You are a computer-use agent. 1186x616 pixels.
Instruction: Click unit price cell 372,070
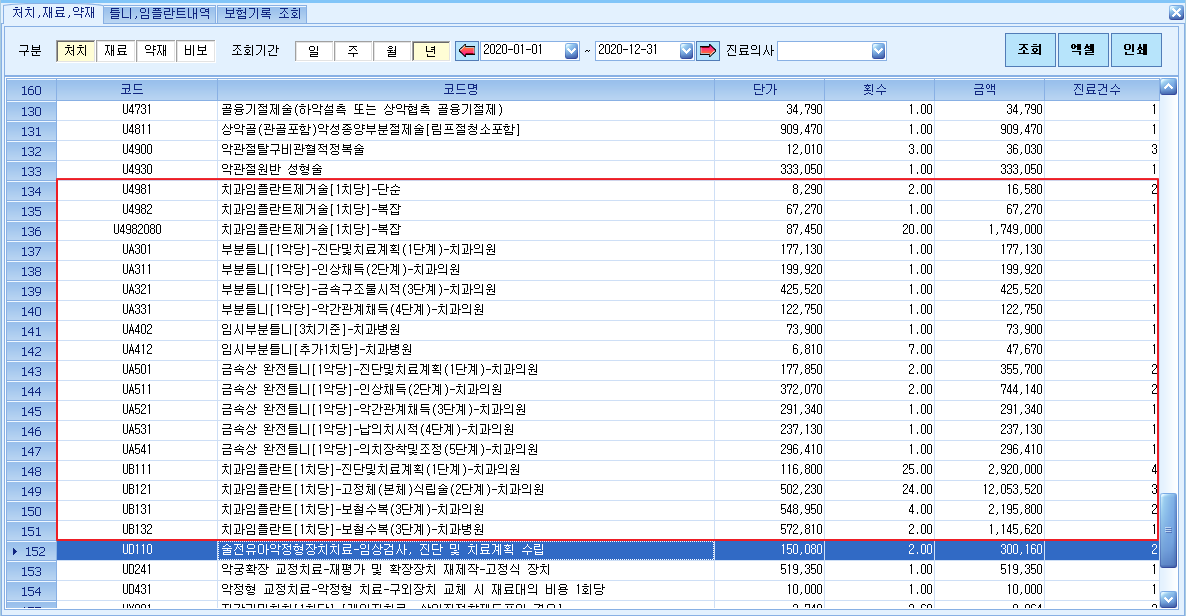tap(769, 390)
